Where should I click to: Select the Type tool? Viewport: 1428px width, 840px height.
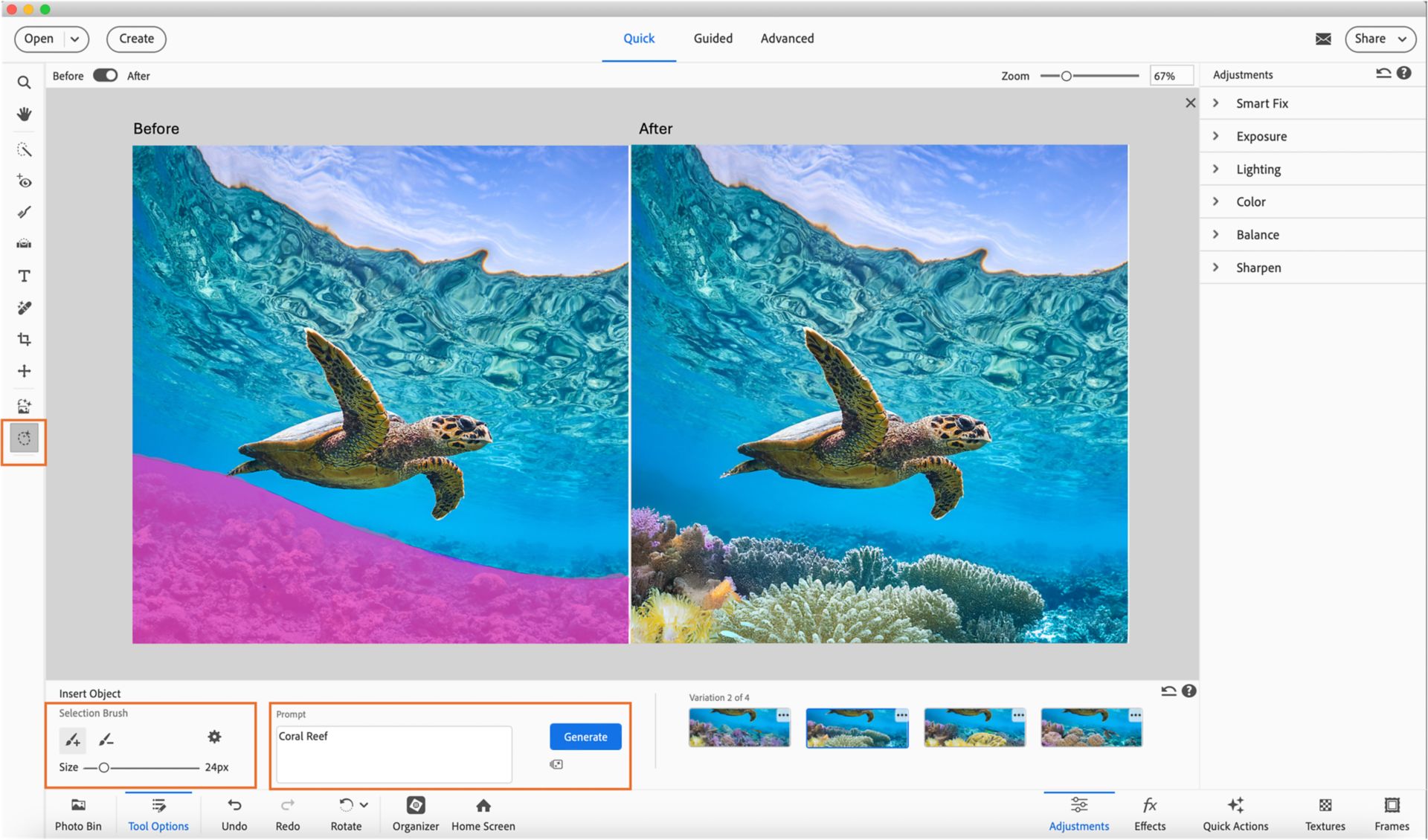point(24,276)
